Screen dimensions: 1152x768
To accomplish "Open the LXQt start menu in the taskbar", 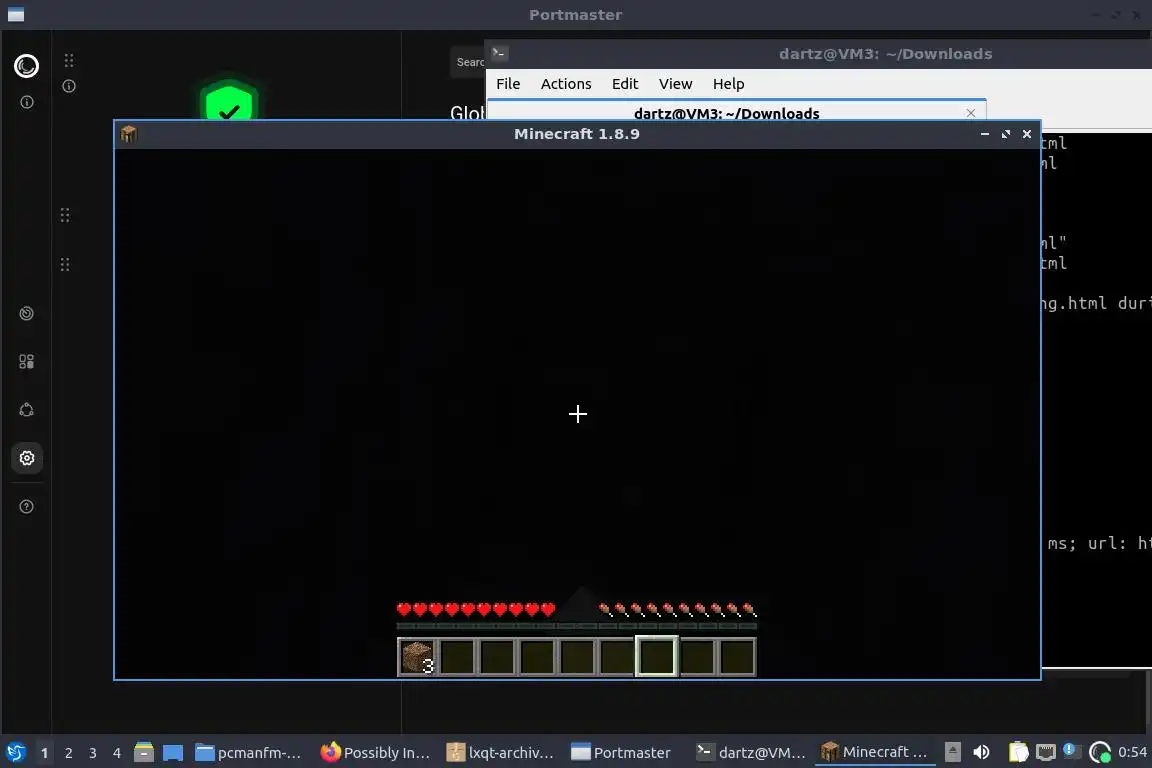I will tap(15, 753).
